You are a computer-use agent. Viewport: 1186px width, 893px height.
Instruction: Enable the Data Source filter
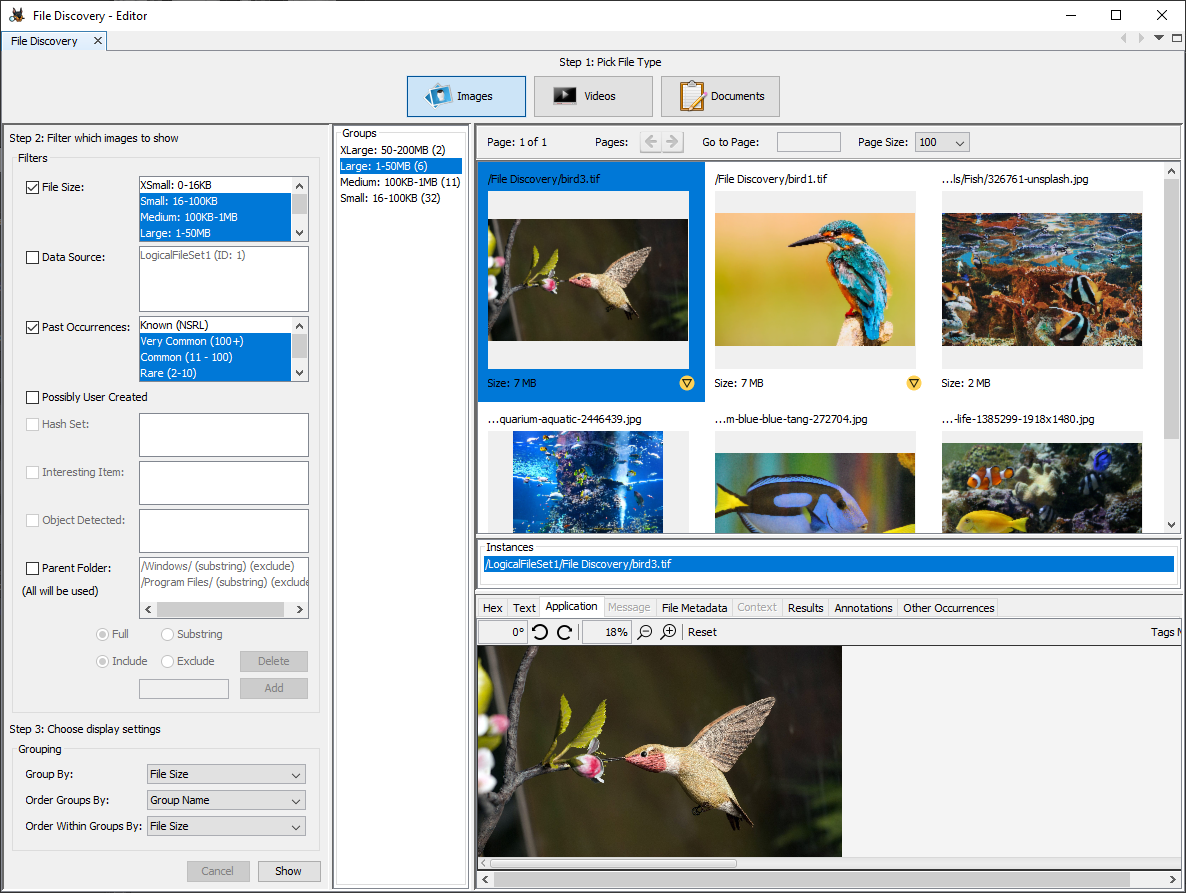33,257
